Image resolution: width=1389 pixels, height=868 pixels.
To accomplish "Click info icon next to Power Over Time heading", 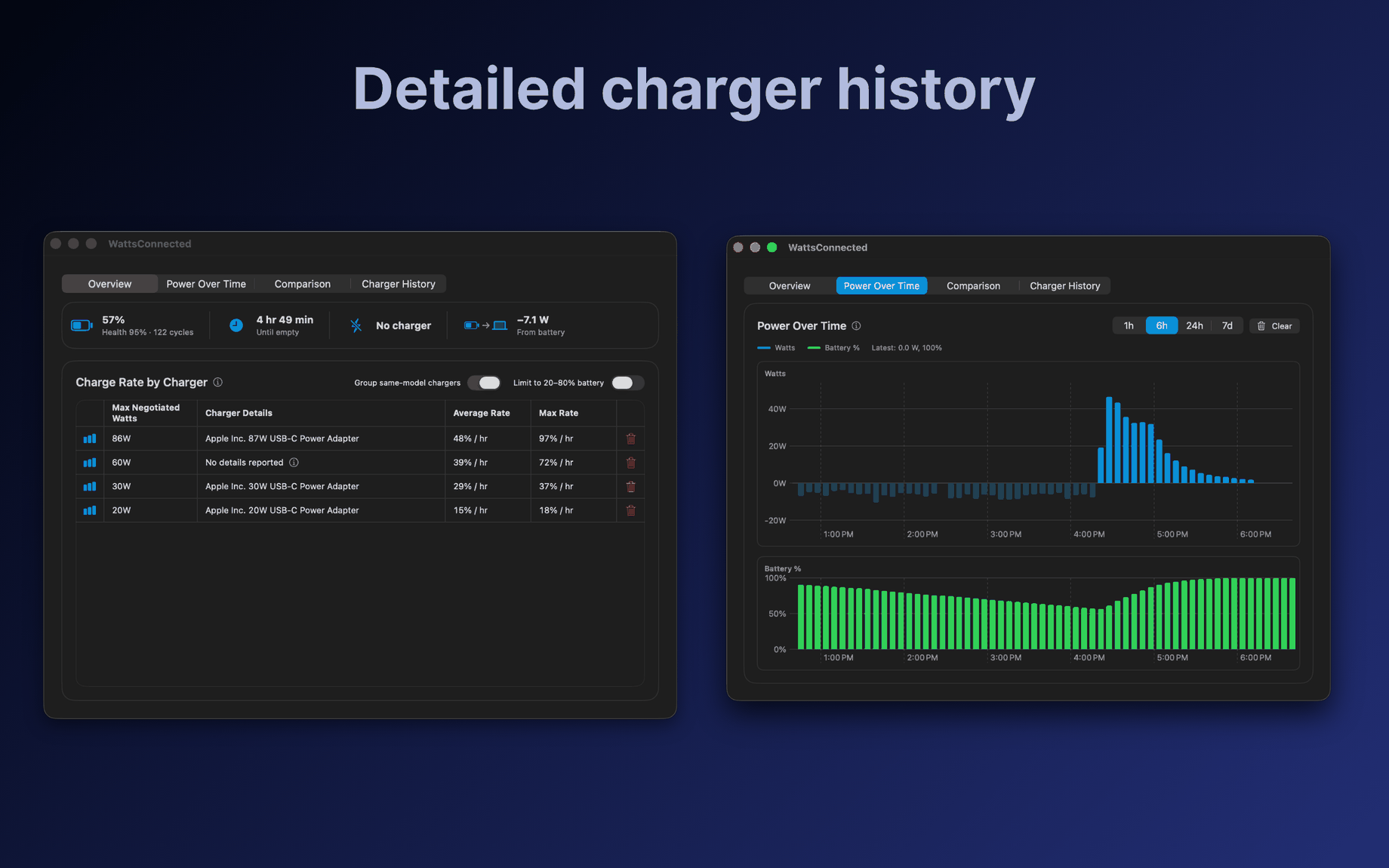I will click(856, 326).
